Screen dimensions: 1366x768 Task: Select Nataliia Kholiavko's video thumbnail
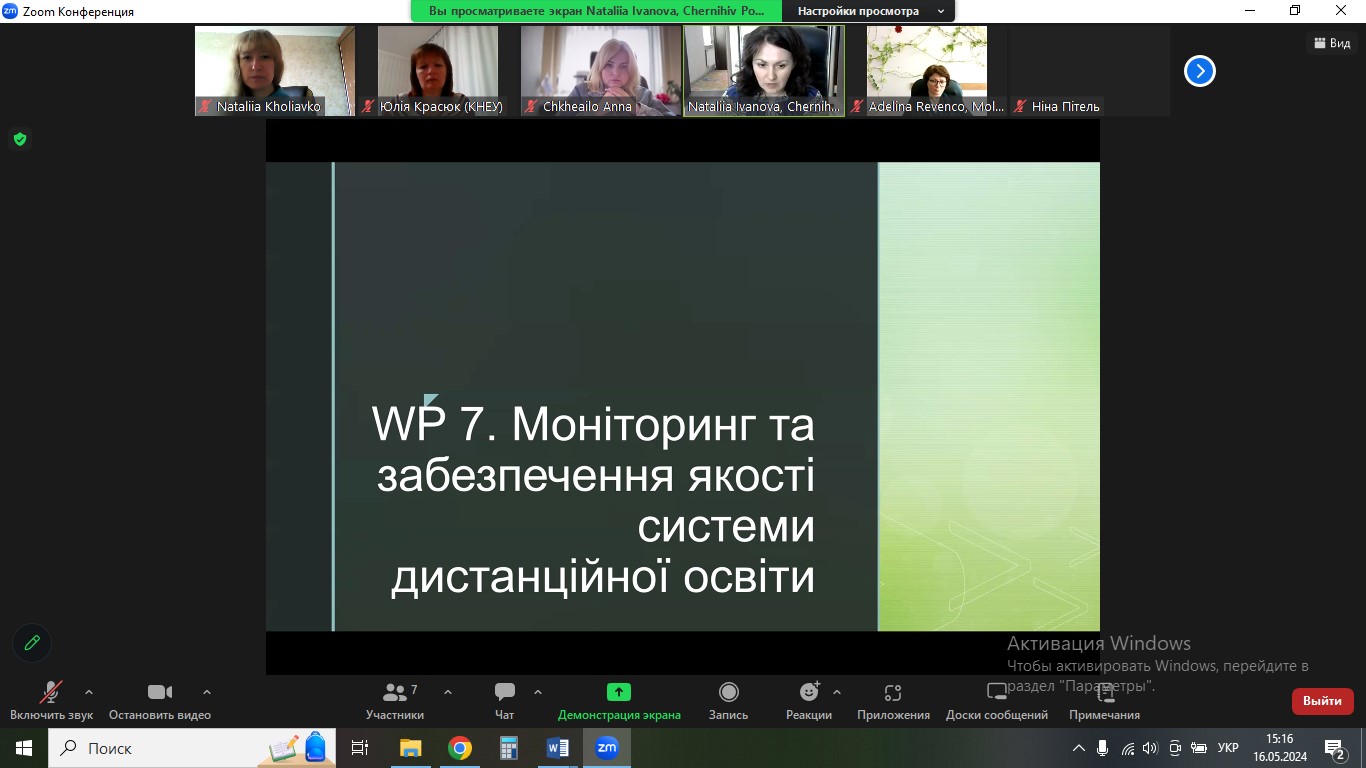coord(274,71)
